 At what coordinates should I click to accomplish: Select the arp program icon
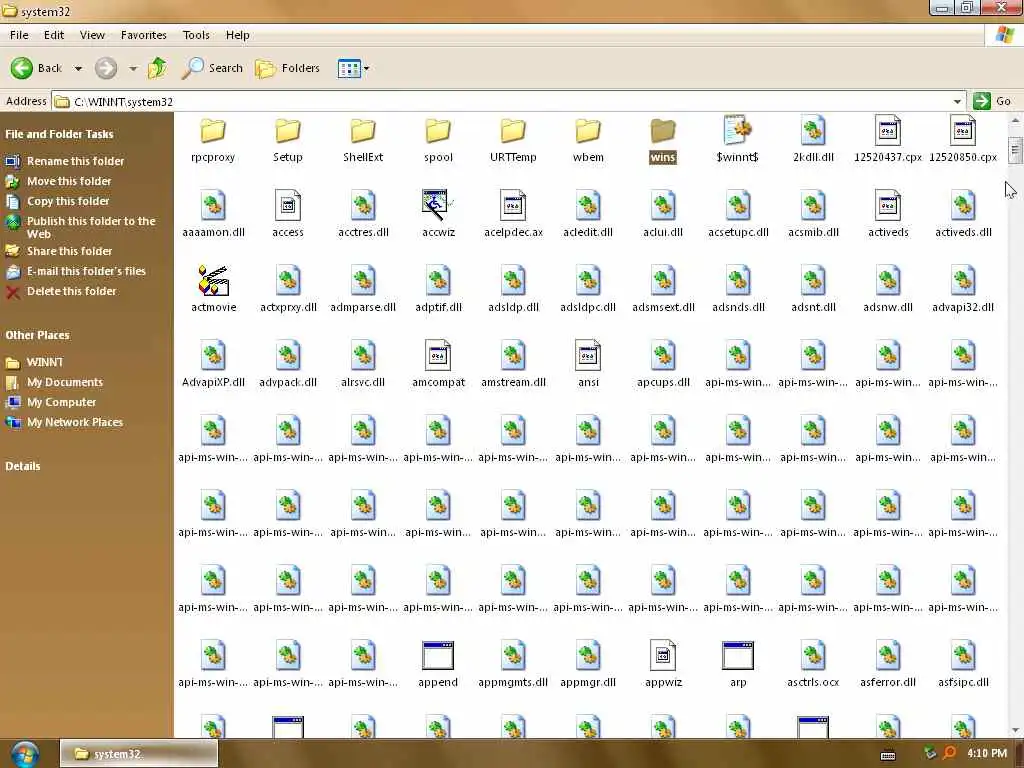coord(738,656)
